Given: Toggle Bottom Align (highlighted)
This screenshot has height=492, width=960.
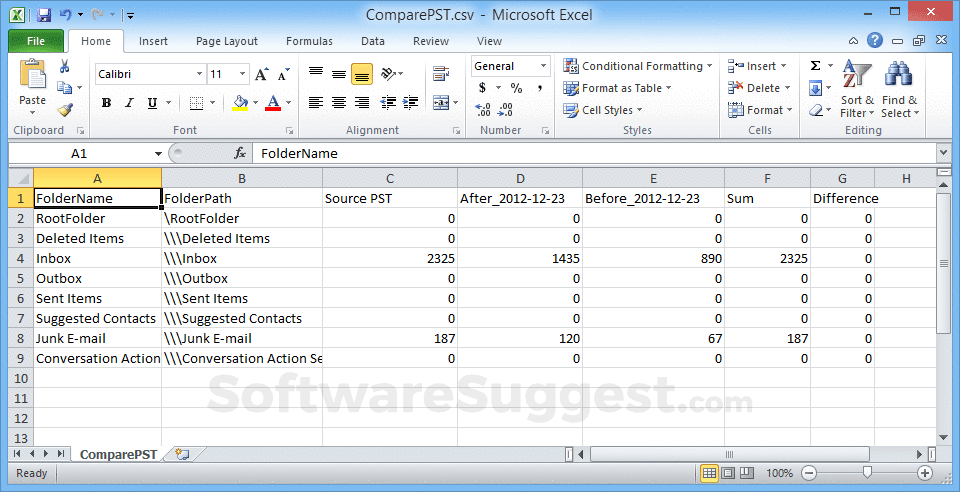Looking at the screenshot, I should (362, 74).
